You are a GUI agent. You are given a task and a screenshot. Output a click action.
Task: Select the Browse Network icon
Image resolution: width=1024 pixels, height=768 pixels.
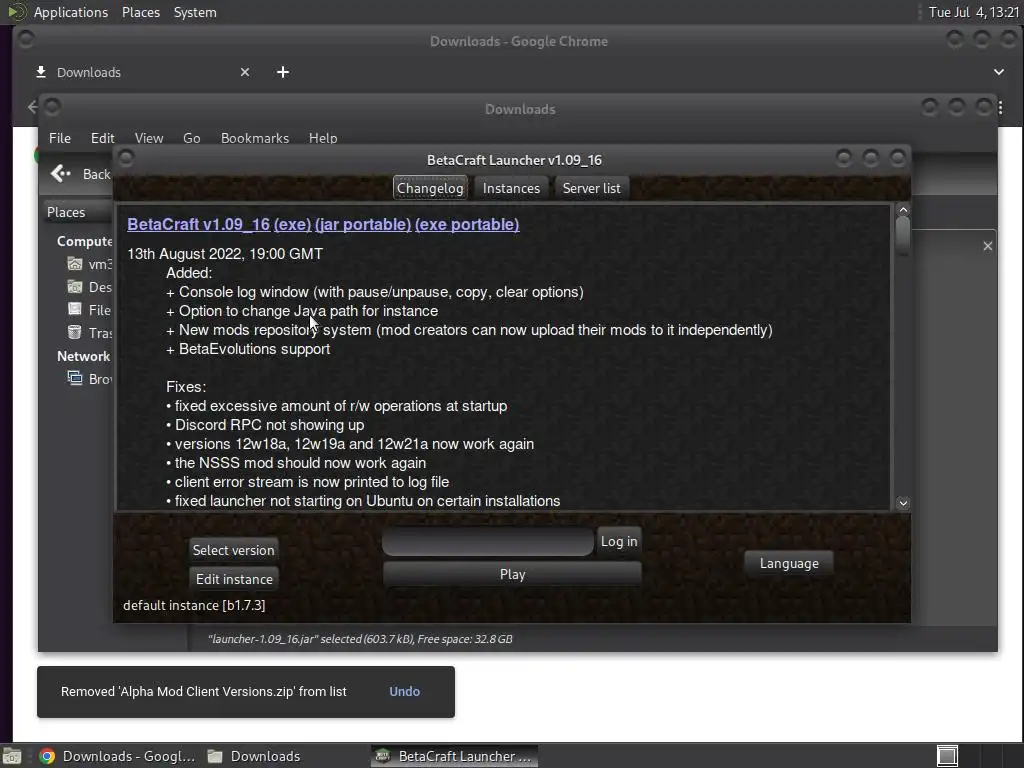(x=75, y=378)
